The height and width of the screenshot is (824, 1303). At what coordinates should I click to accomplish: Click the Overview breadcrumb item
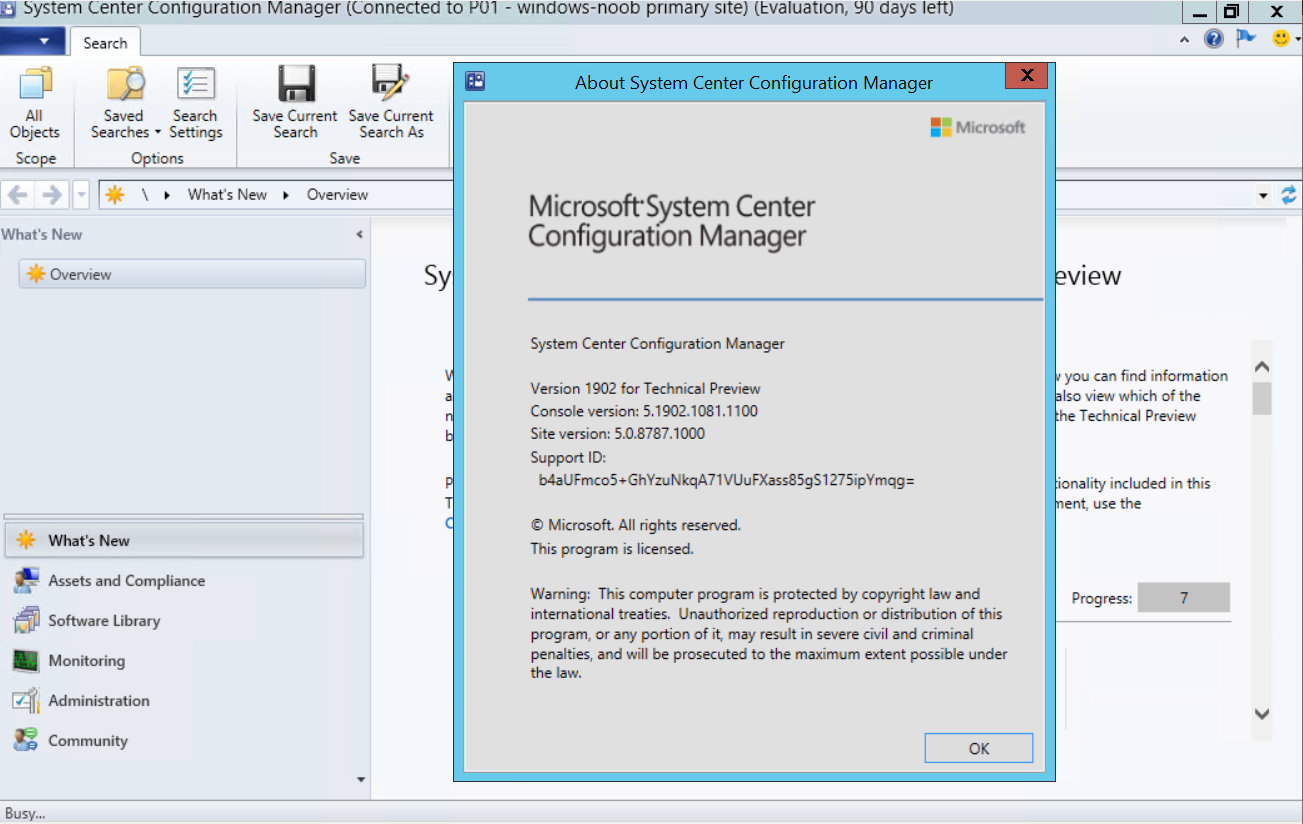[337, 195]
